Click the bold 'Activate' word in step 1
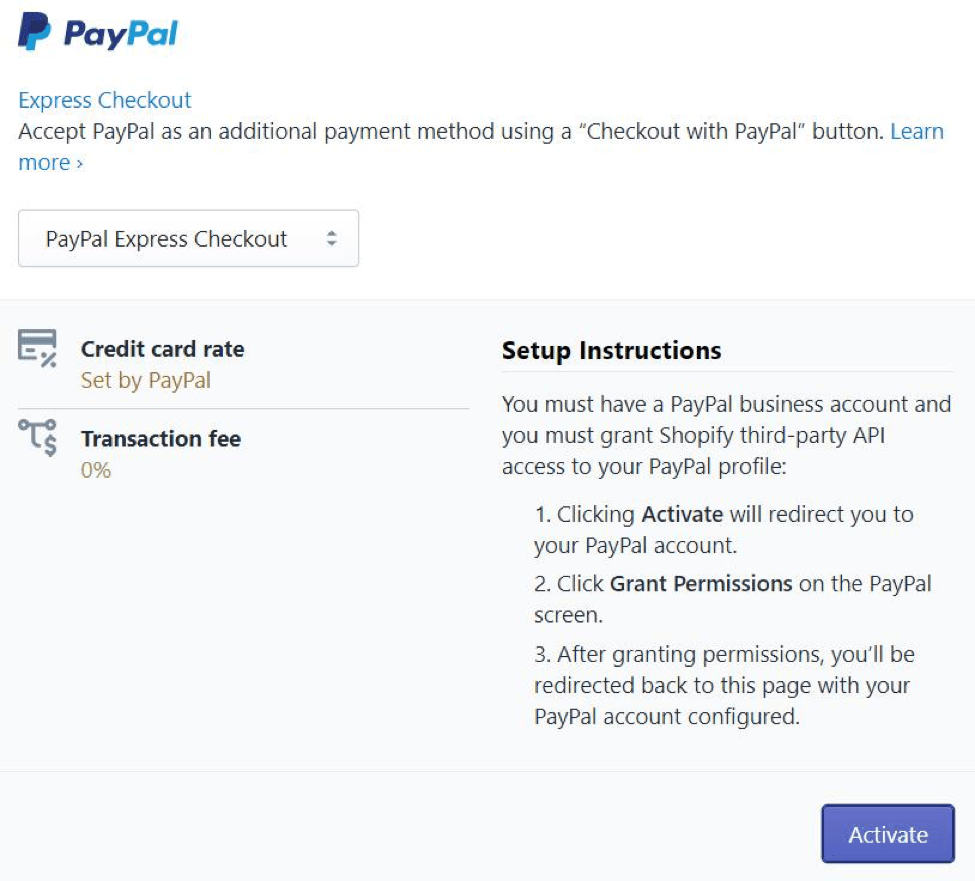The width and height of the screenshot is (975, 881). click(682, 514)
